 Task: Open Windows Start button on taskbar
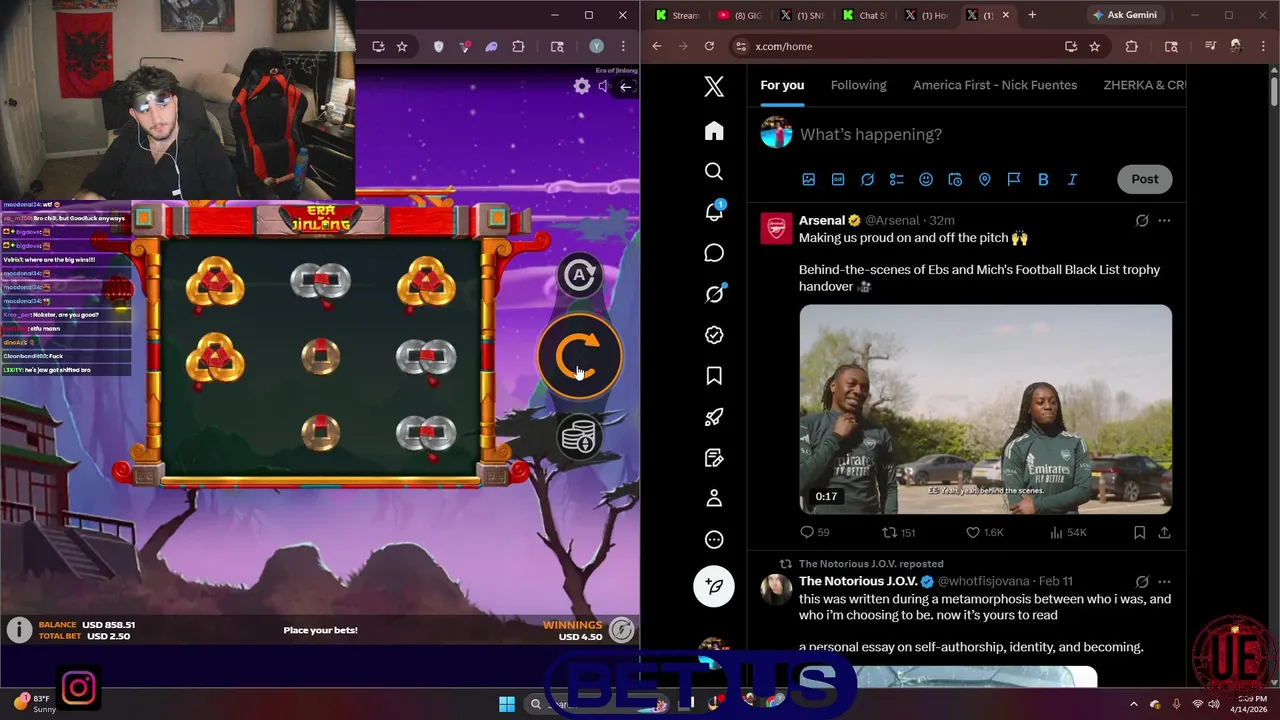507,704
